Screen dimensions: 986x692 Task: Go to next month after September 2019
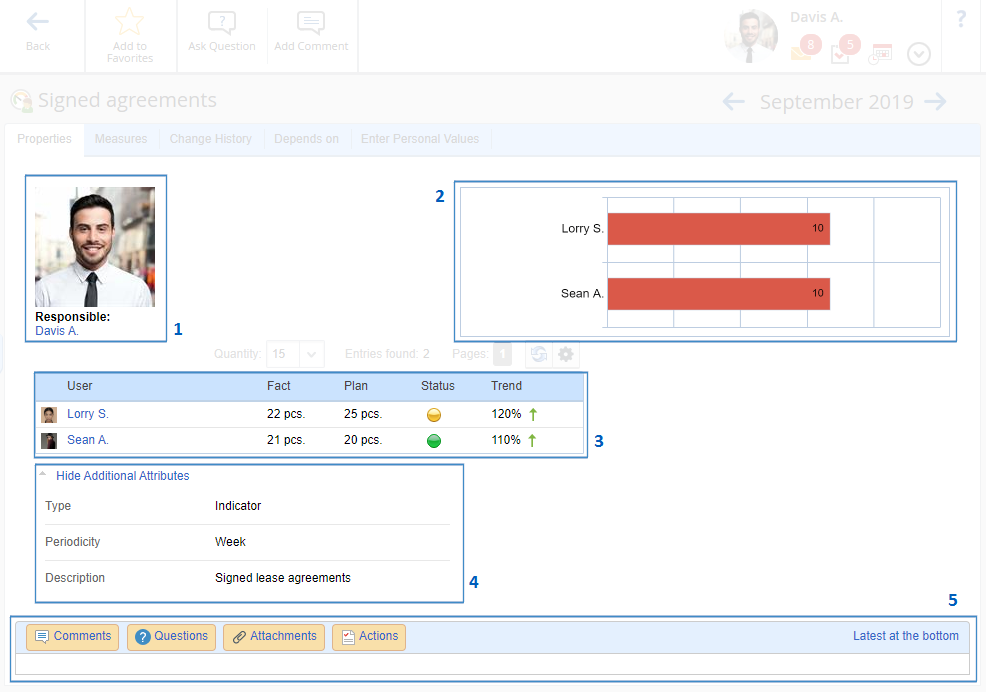tap(936, 101)
